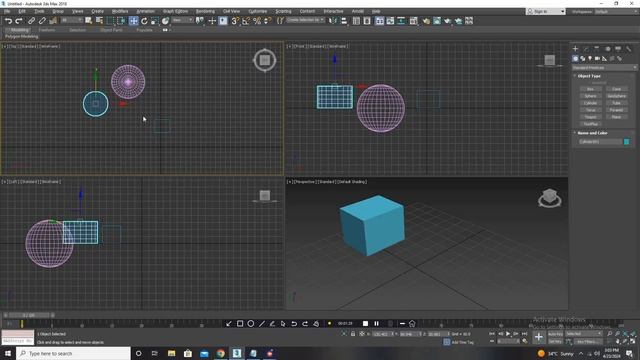Open the Modifiers menu
This screenshot has width=640, height=360.
(120, 11)
